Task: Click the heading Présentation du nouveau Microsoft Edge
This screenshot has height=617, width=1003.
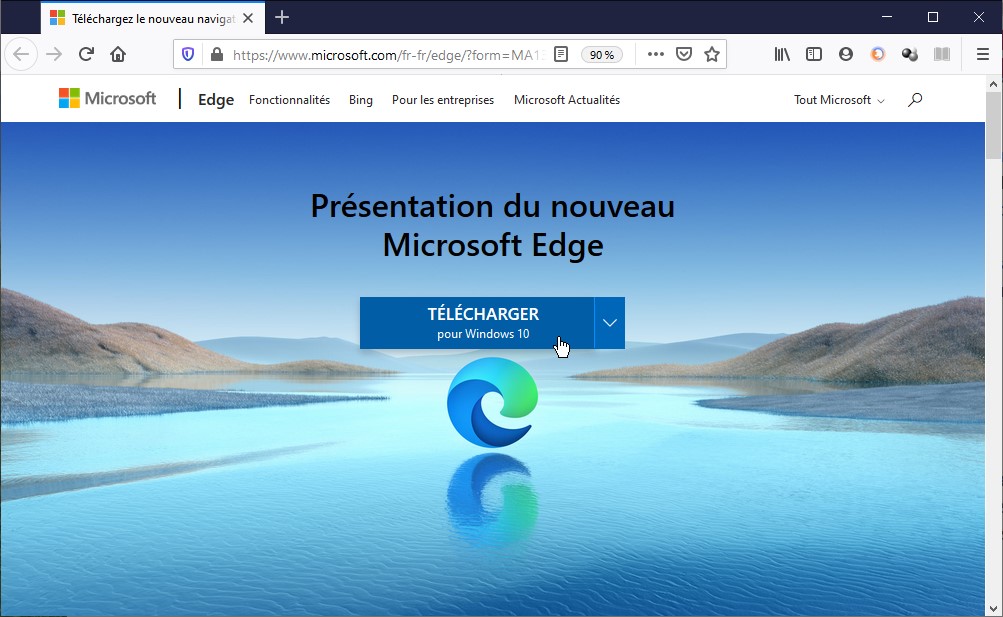Action: [x=493, y=225]
